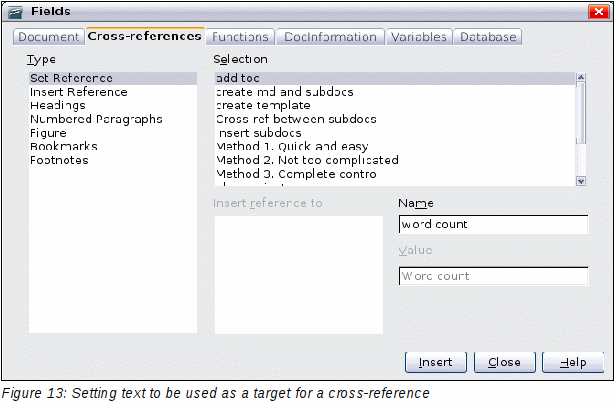
Task: Click the Name field containing 'word count'
Action: [x=493, y=224]
